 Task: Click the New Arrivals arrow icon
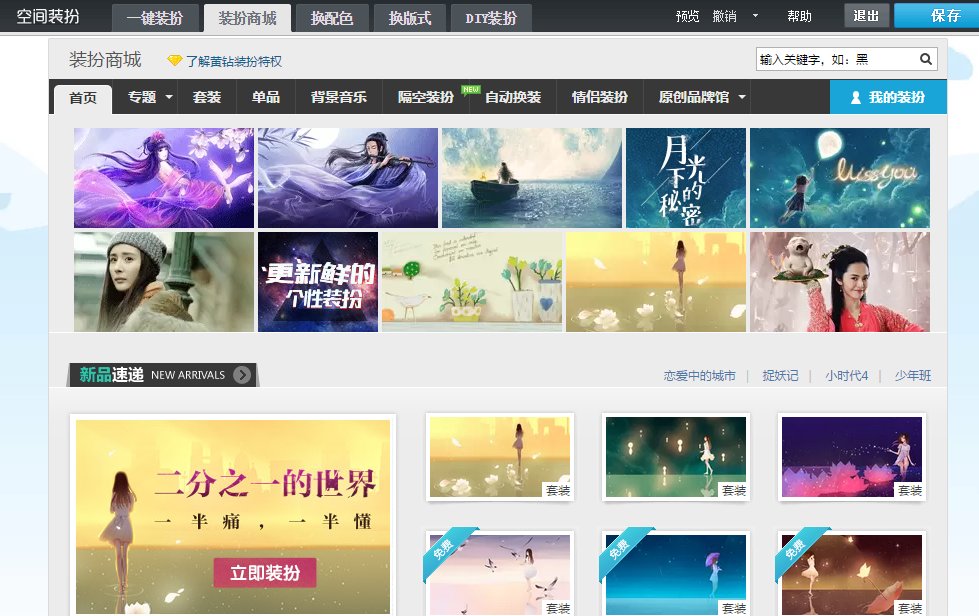(x=242, y=375)
